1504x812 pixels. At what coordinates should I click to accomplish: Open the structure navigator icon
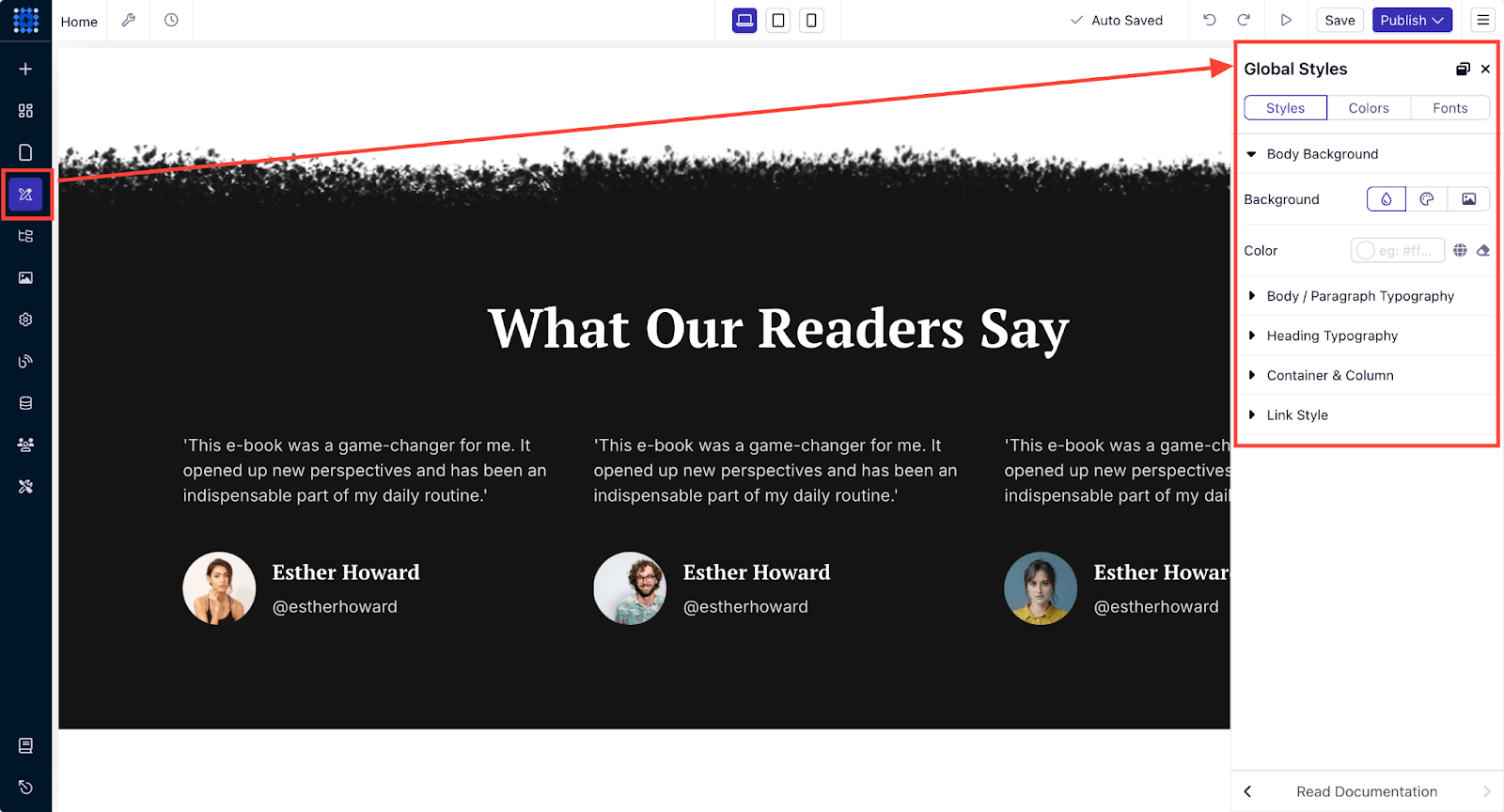click(25, 236)
